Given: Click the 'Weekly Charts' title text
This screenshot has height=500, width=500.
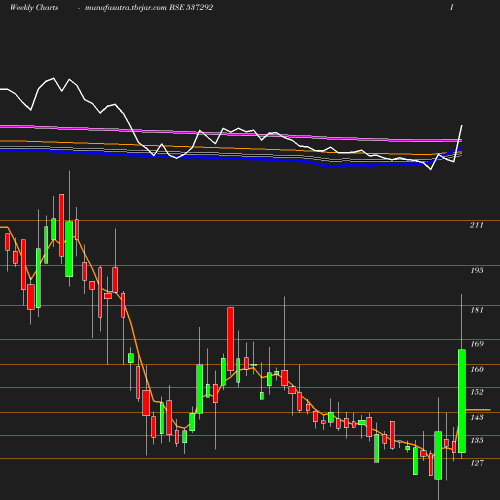Looking at the screenshot, I should pyautogui.click(x=34, y=7).
